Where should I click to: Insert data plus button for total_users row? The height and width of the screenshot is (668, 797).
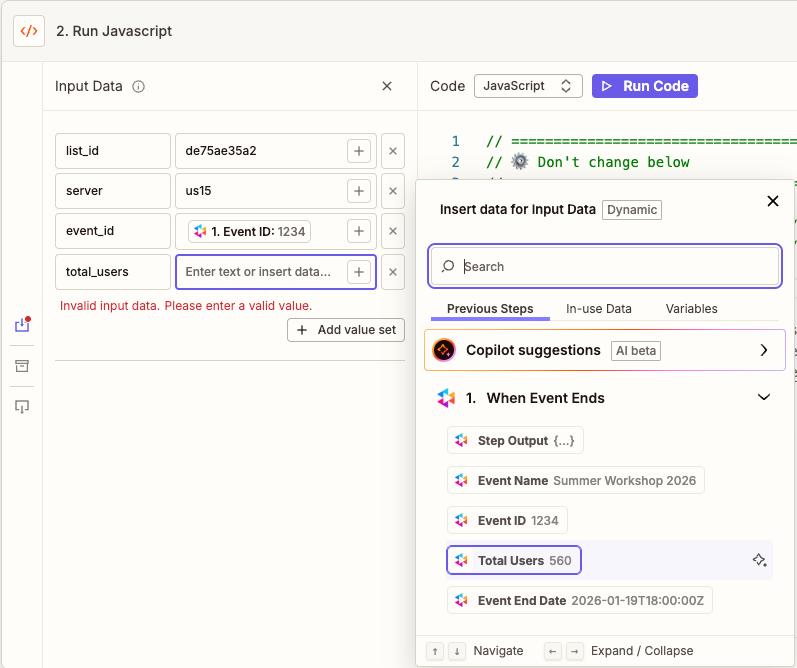[x=359, y=272]
